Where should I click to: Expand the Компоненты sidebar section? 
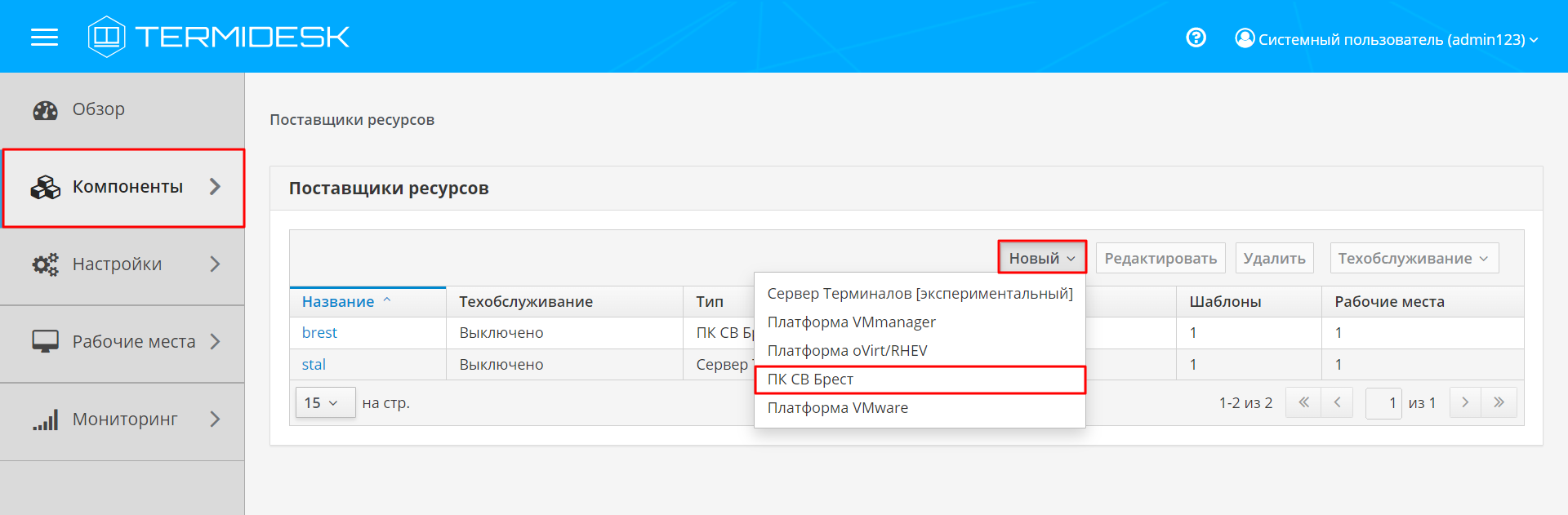pos(215,187)
